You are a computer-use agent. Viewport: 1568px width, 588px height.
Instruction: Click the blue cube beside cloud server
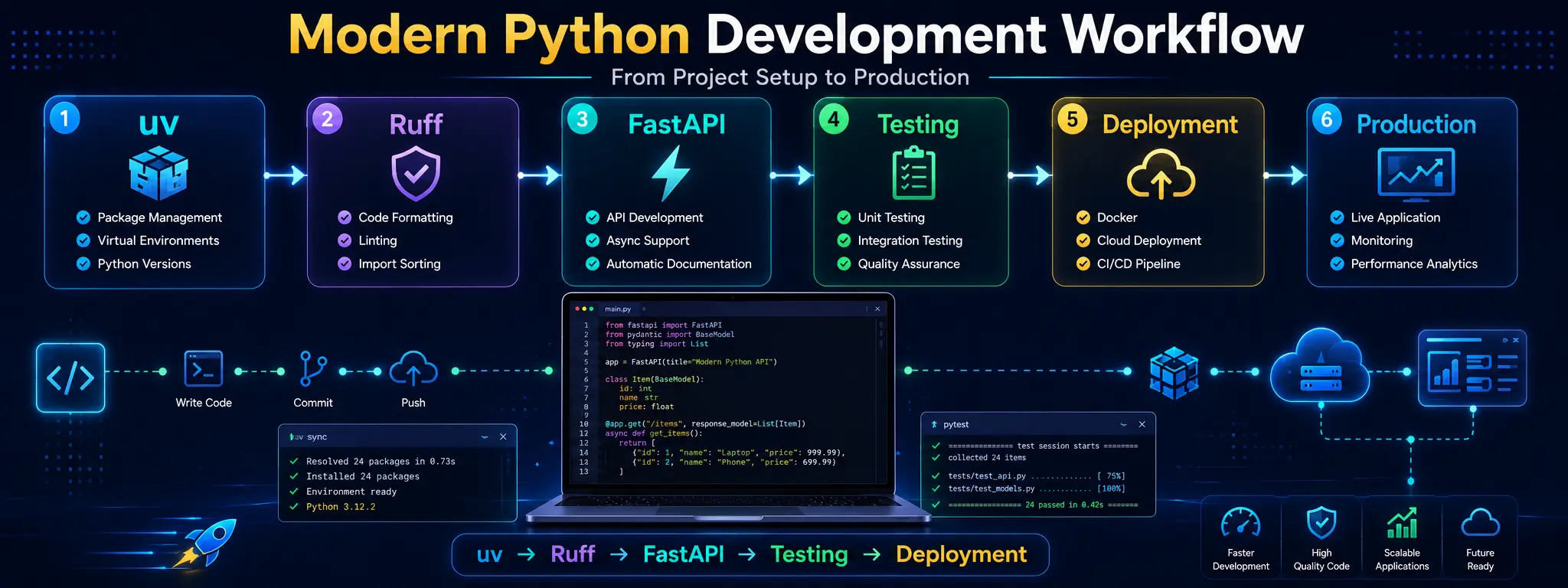[1174, 373]
